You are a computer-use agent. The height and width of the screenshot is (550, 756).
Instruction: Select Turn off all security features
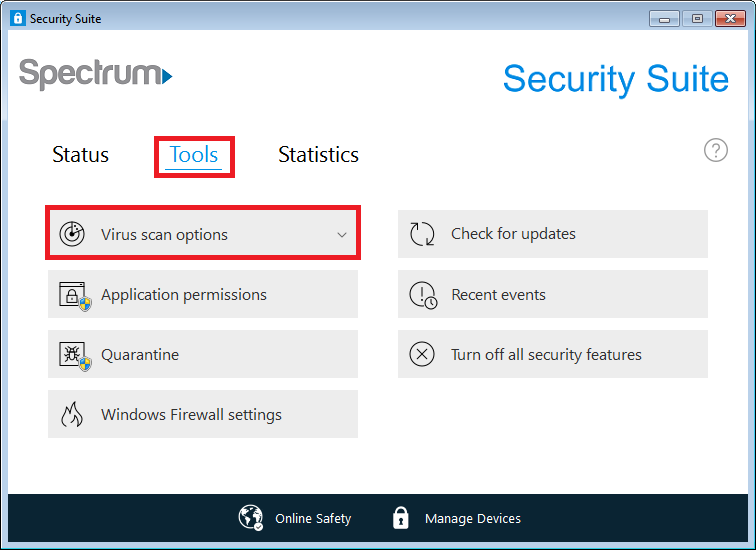coord(553,354)
